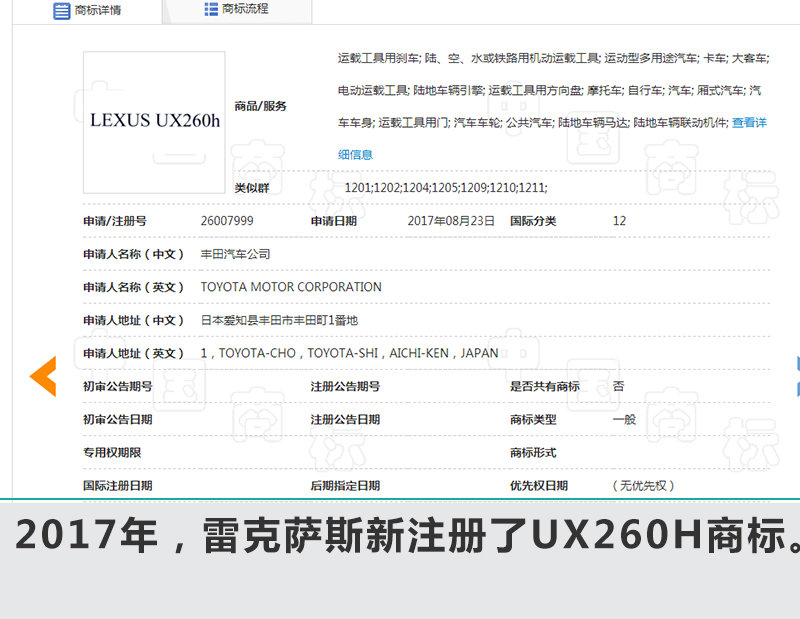
Task: Select address 日本爱知县丰田市丰田町1番地
Action: pyautogui.click(x=279, y=320)
